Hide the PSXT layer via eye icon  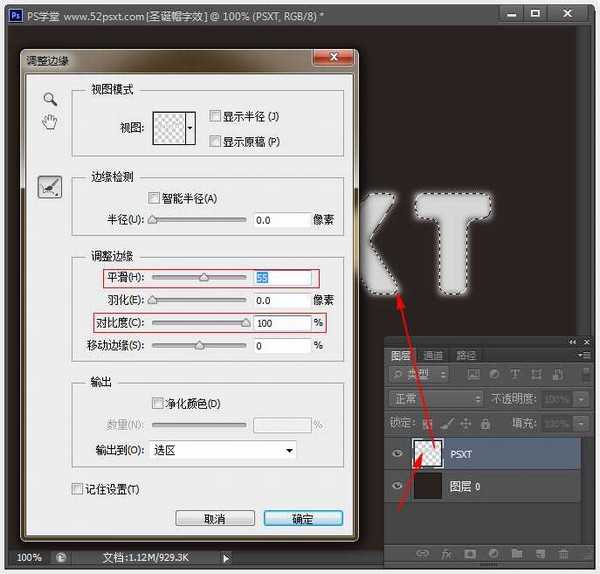click(398, 454)
